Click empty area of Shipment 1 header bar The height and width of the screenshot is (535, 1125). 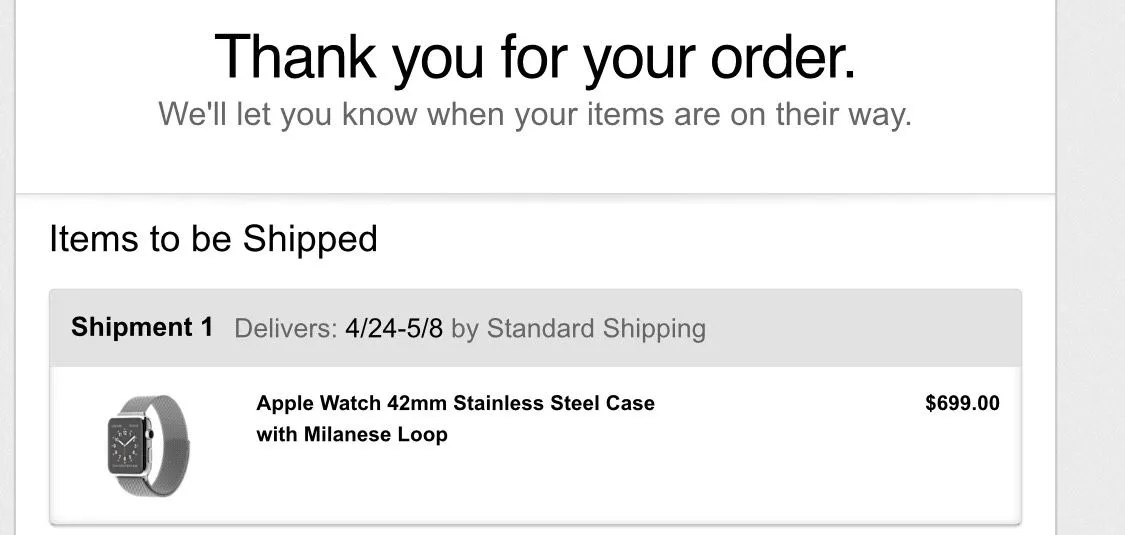coord(860,329)
